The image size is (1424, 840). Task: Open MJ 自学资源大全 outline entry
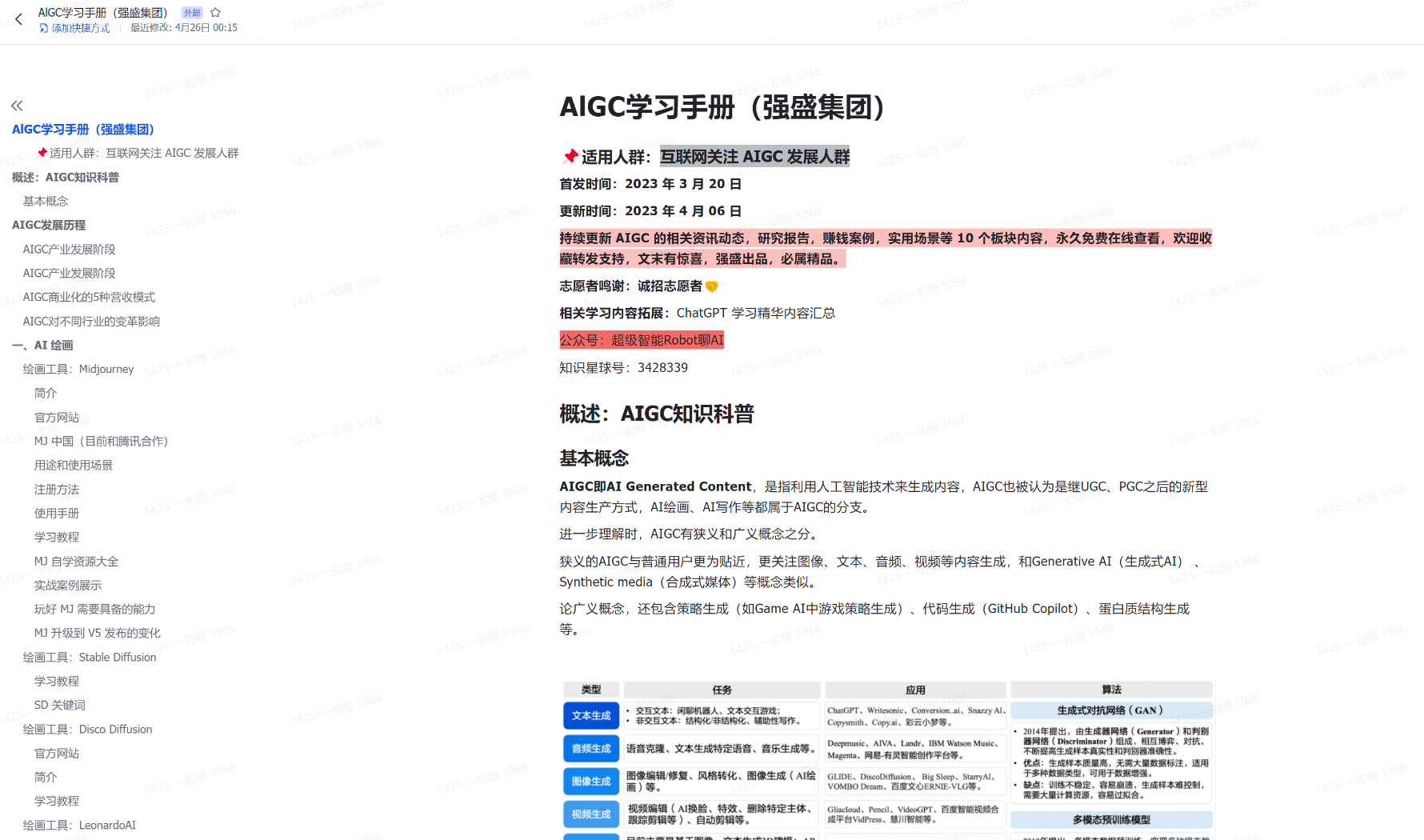pyautogui.click(x=76, y=562)
